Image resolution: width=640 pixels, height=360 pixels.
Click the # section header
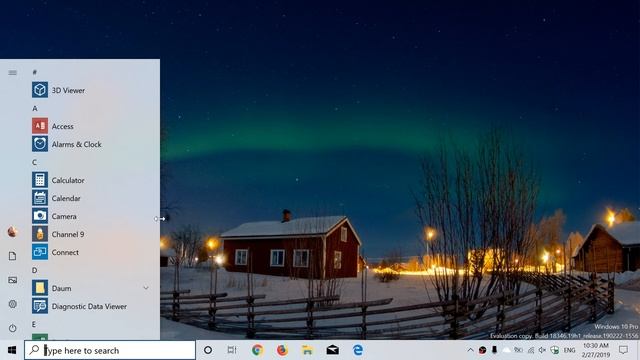tap(35, 72)
